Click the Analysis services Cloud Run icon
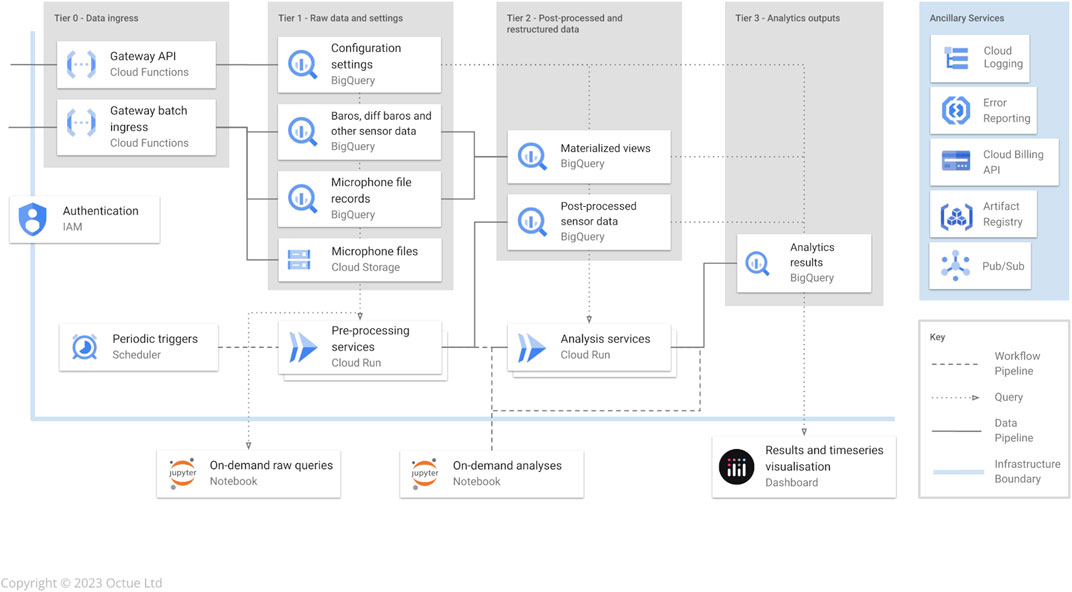 coord(532,348)
